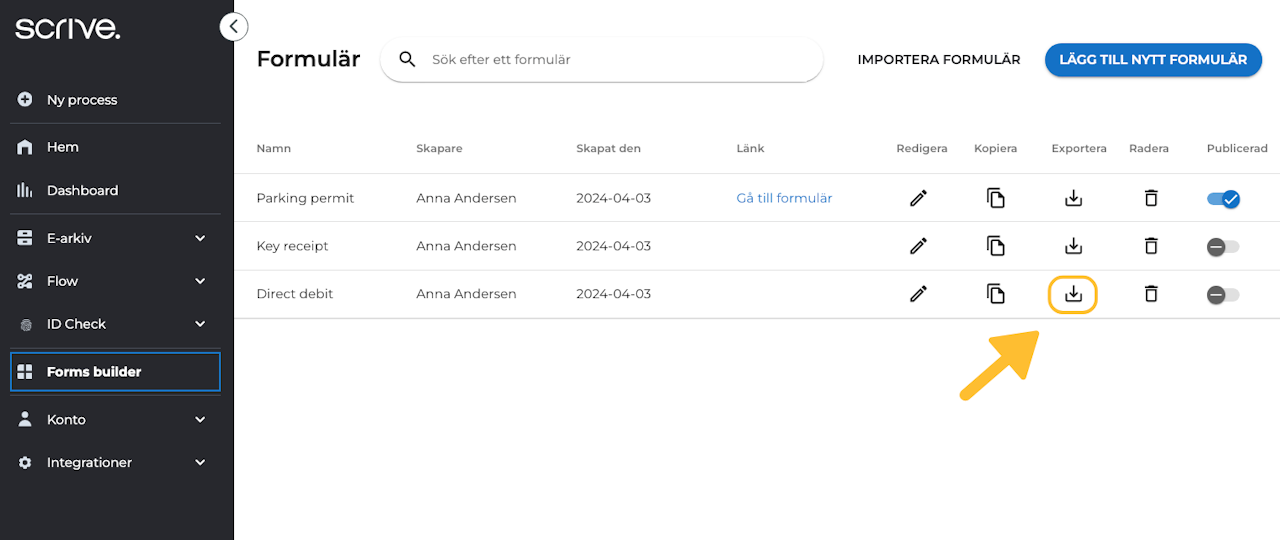Click Lägg till nytt formulär button

coord(1153,59)
